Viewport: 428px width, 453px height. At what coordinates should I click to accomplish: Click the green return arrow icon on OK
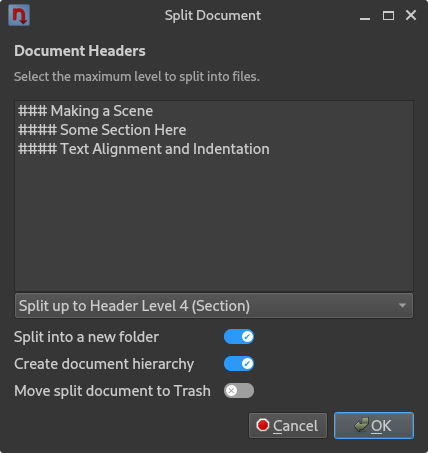[x=361, y=425]
